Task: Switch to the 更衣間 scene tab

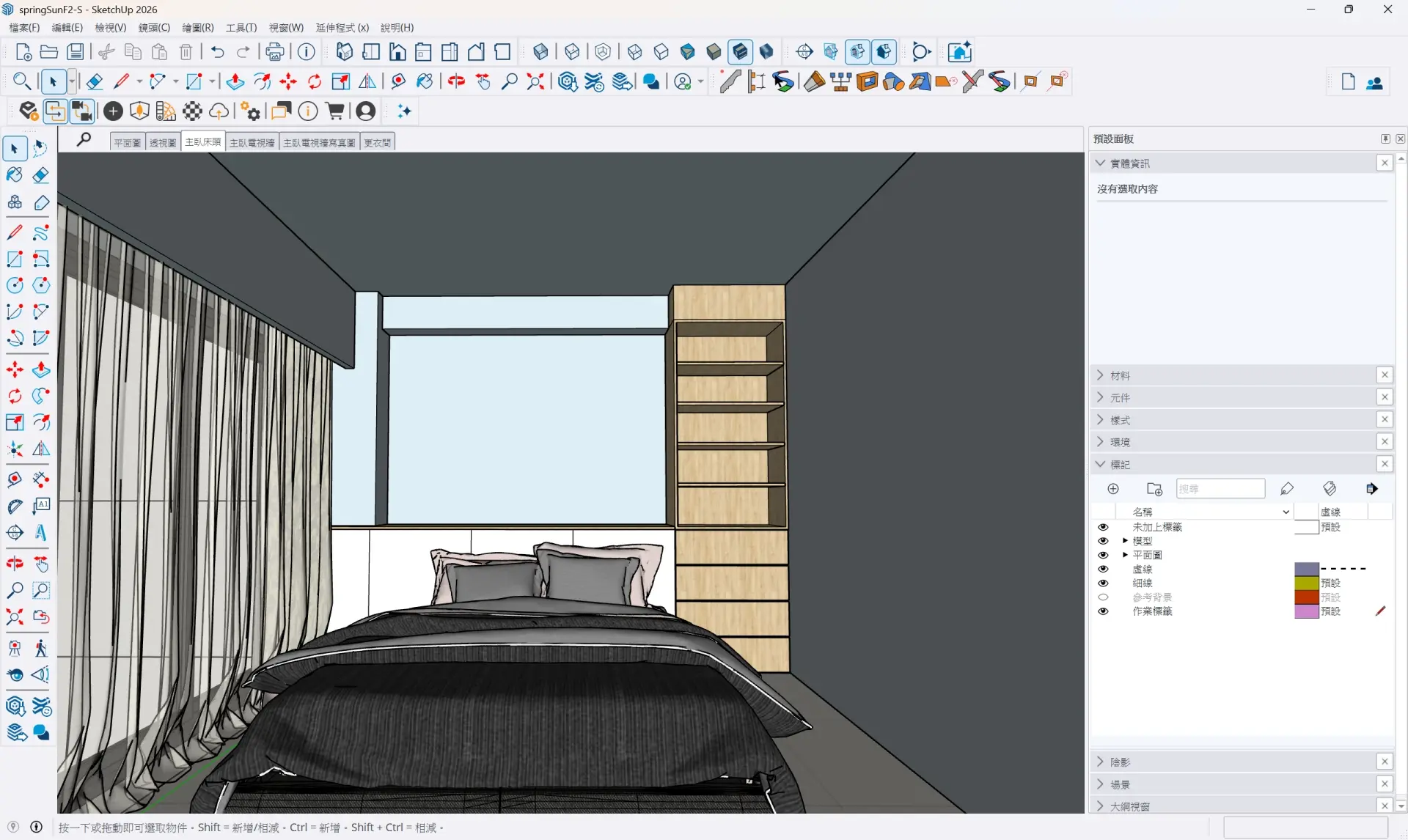Action: (378, 143)
